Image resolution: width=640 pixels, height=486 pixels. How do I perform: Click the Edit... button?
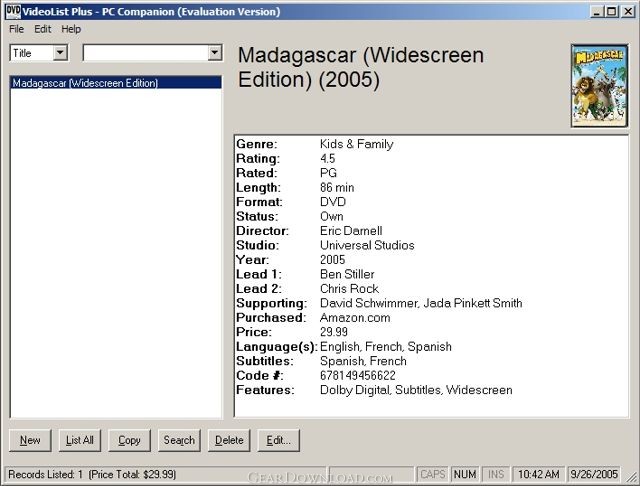[x=279, y=440]
